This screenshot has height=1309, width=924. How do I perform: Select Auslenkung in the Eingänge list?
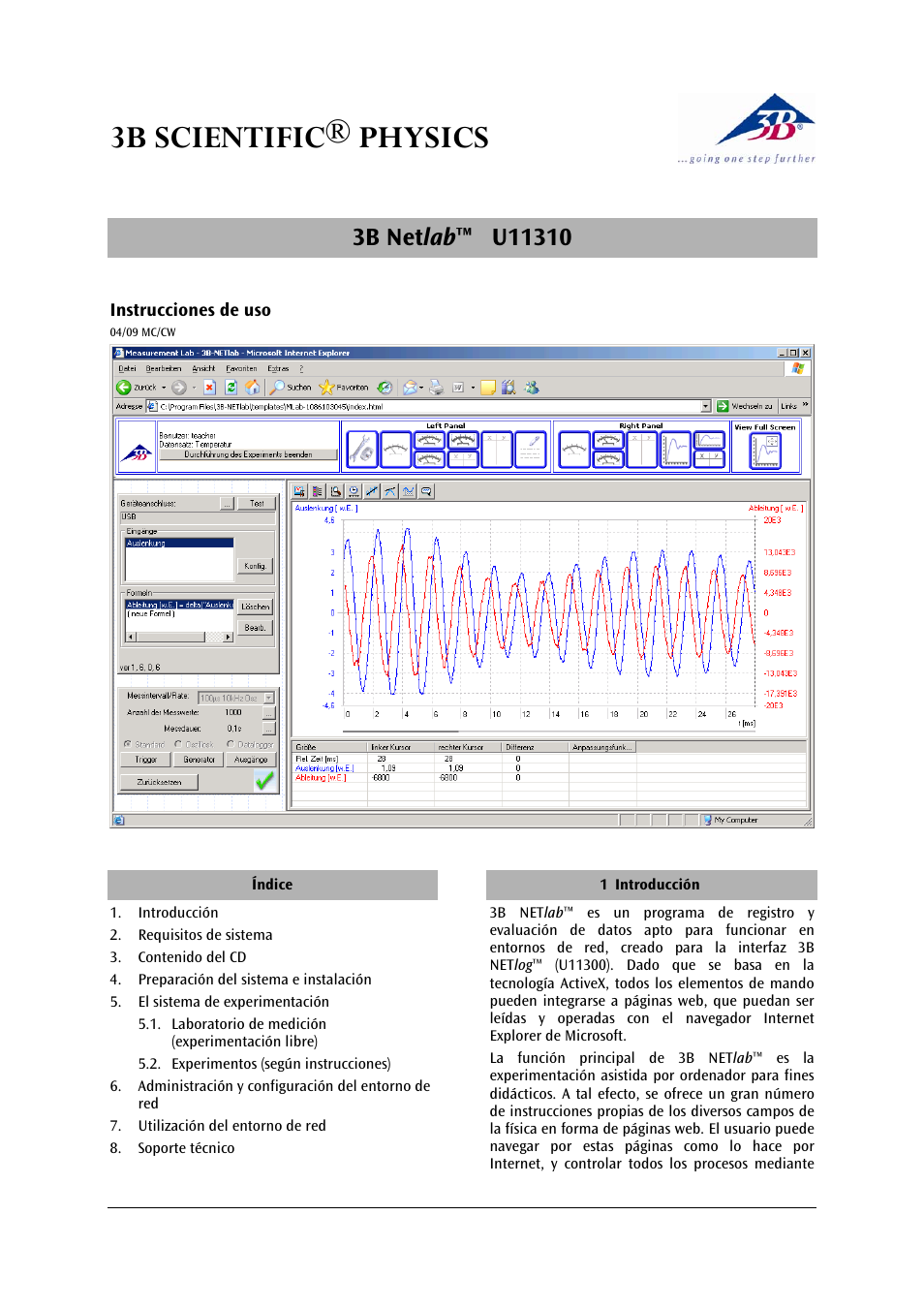tap(179, 544)
